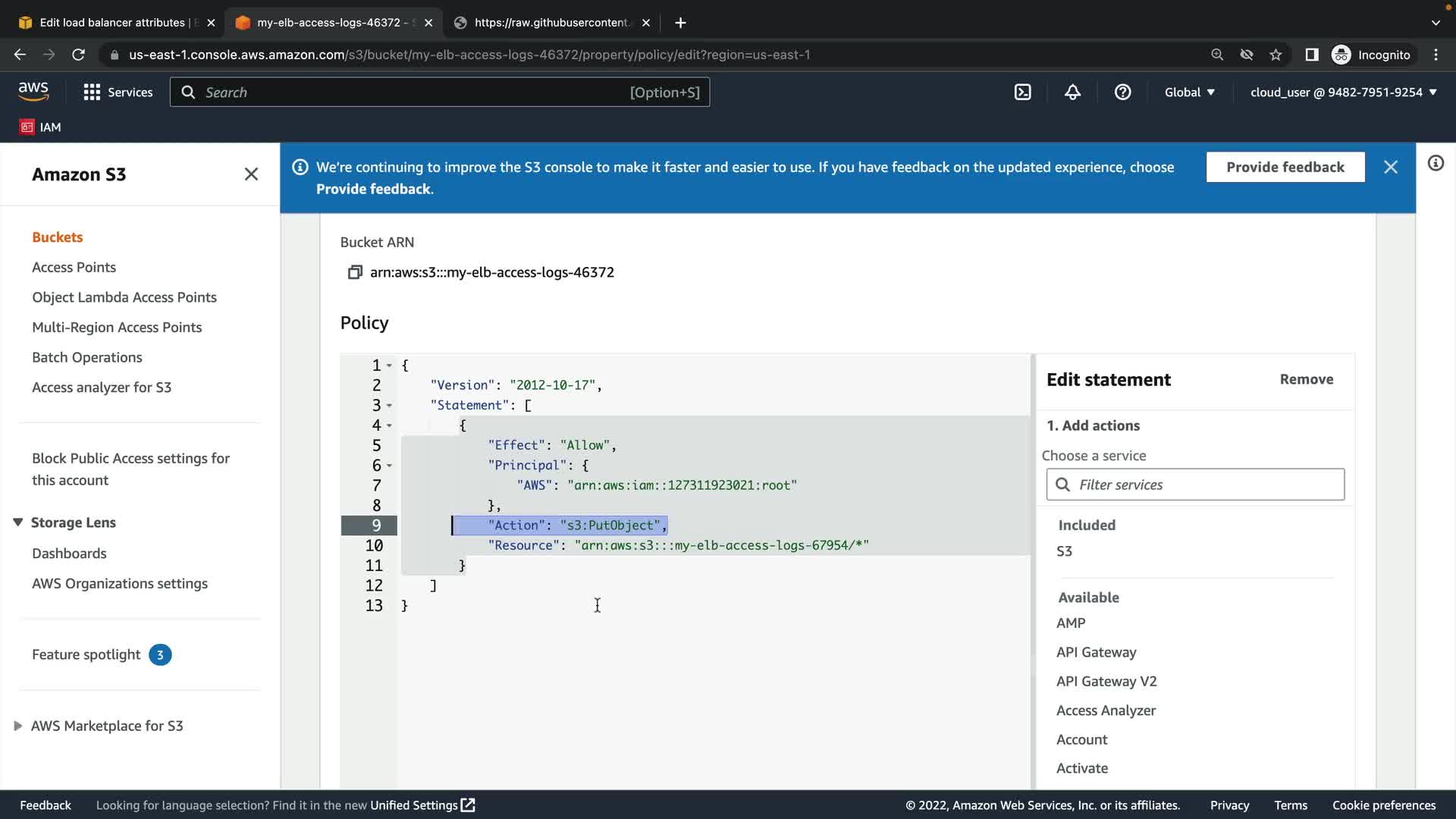Click the notifications bell icon

coord(1072,93)
